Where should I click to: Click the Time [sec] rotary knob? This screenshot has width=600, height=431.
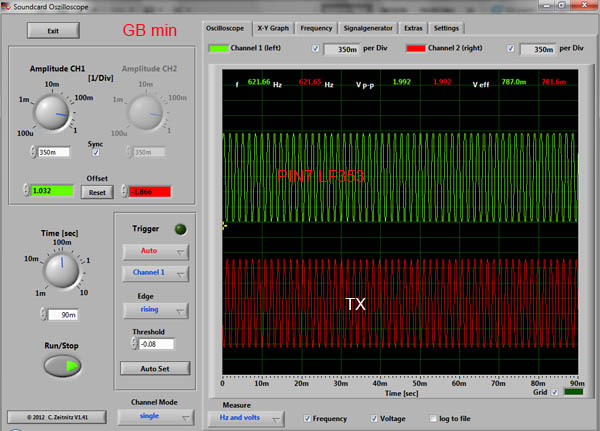click(x=61, y=270)
